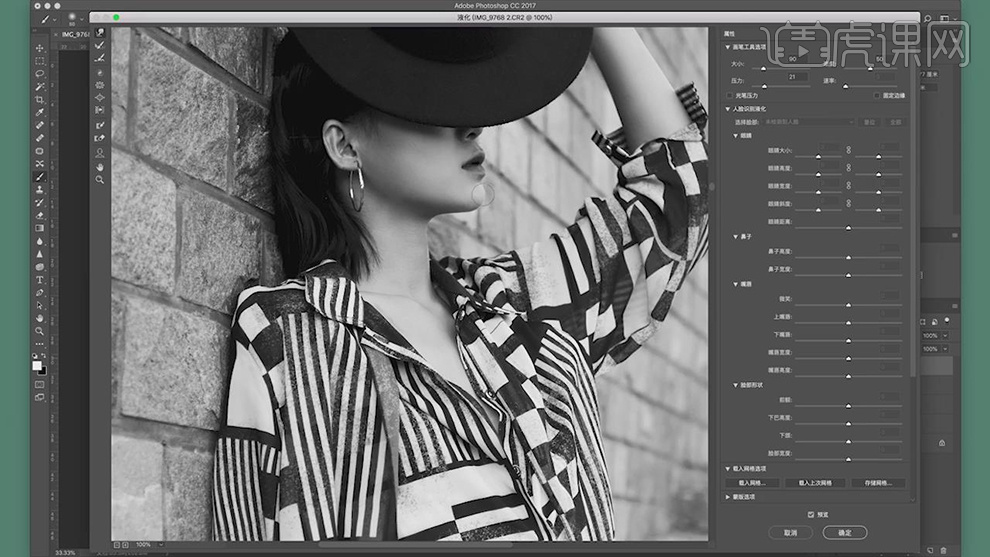The height and width of the screenshot is (557, 990).
Task: Click 取消 to cancel Liquify
Action: pyautogui.click(x=790, y=533)
